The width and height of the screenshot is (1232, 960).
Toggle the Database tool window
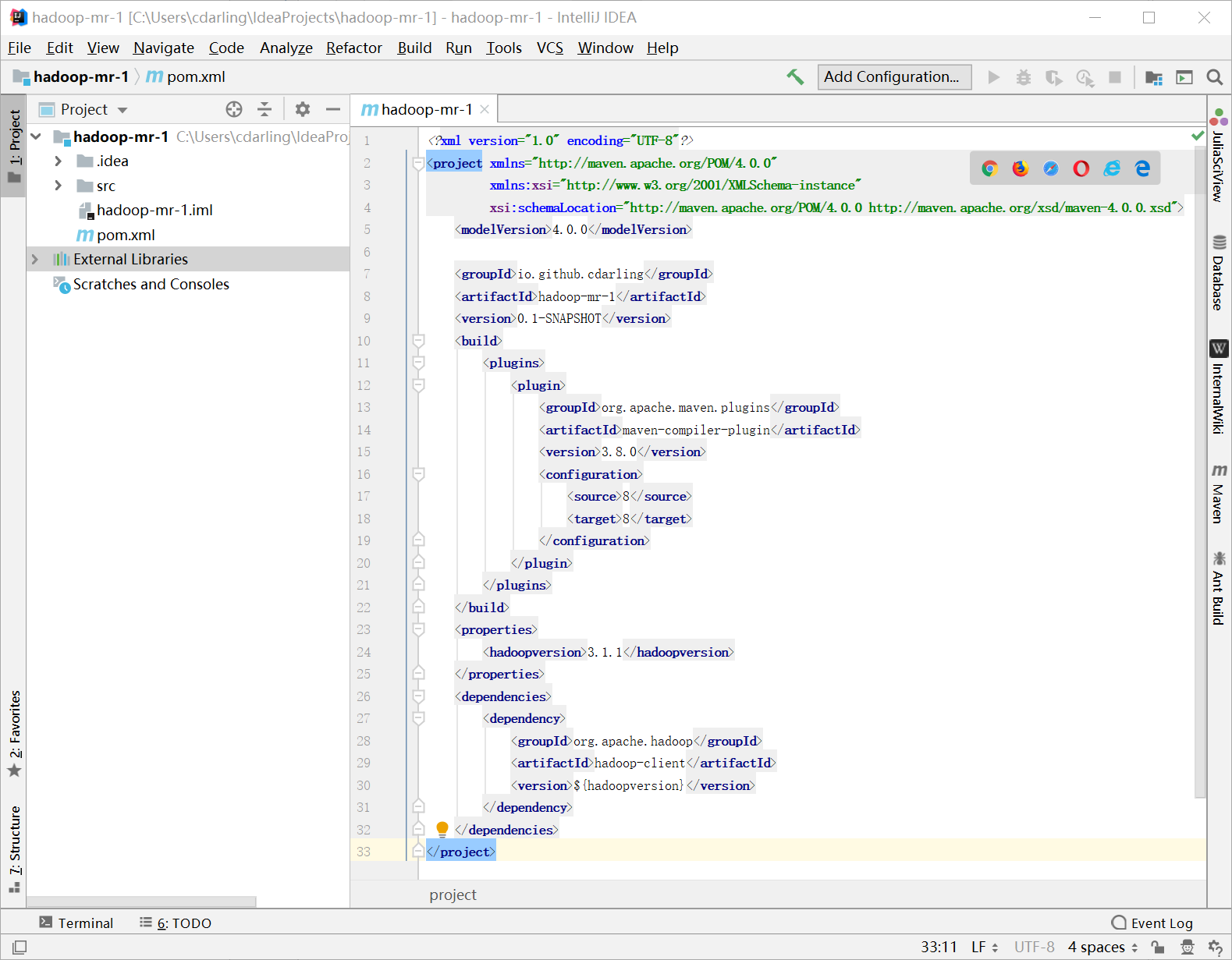[x=1219, y=273]
